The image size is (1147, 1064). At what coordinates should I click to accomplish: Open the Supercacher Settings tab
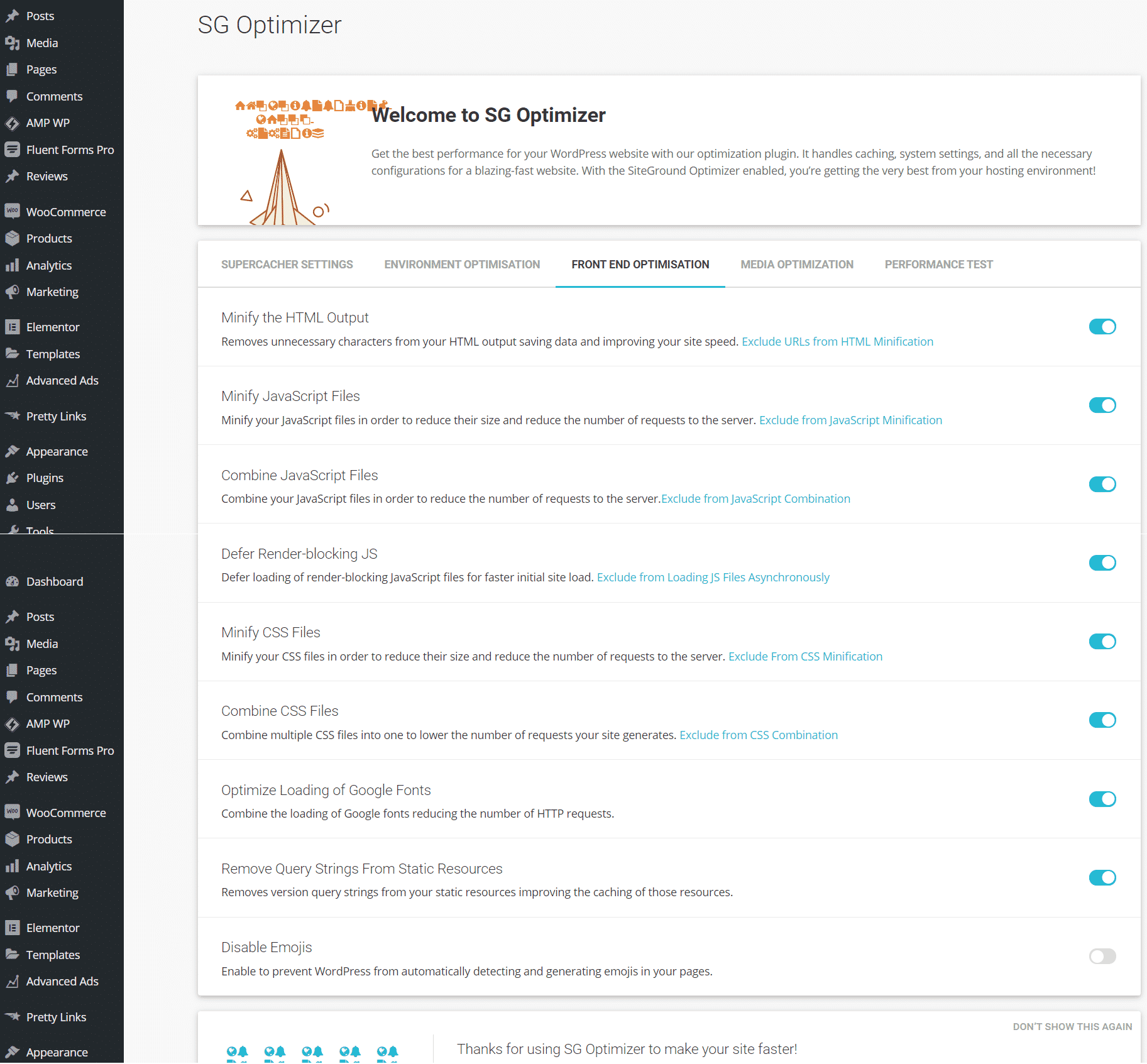click(287, 265)
